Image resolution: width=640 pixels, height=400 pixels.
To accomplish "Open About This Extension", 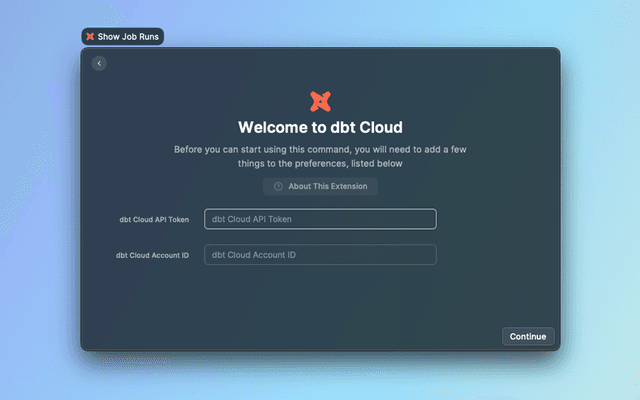I will pos(327,186).
